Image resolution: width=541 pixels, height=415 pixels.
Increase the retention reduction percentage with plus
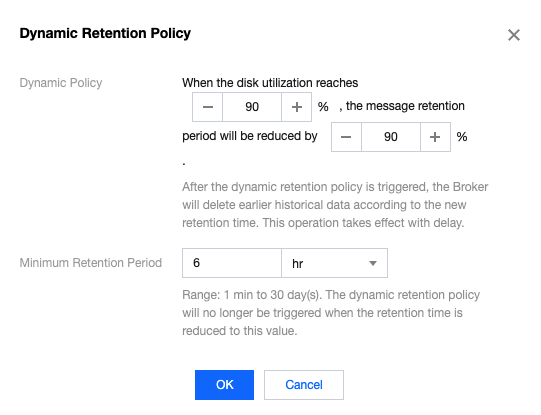point(435,137)
